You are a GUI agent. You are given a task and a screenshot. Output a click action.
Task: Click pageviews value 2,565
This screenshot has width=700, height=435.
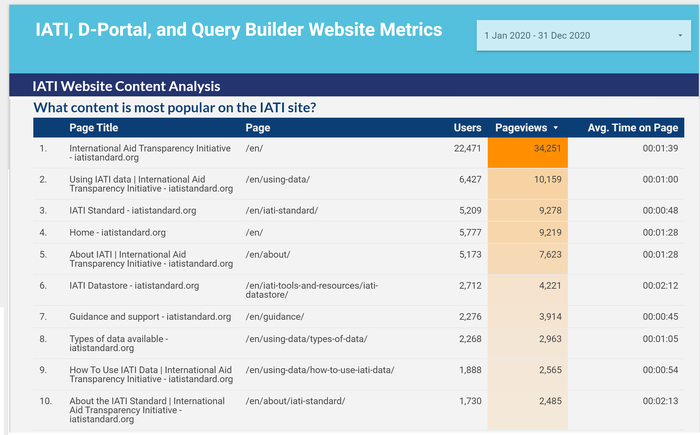pos(550,370)
